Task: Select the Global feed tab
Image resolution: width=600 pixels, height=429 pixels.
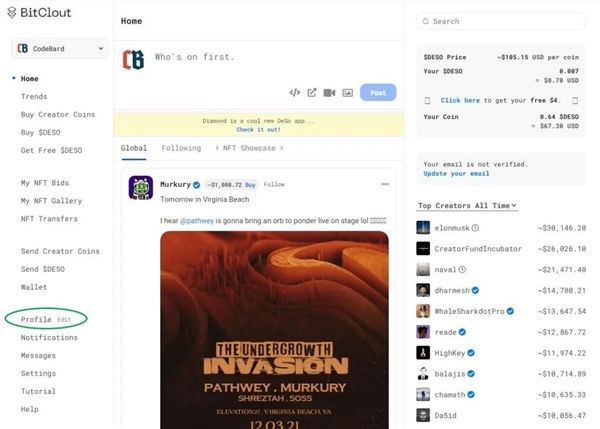Action: coord(134,148)
